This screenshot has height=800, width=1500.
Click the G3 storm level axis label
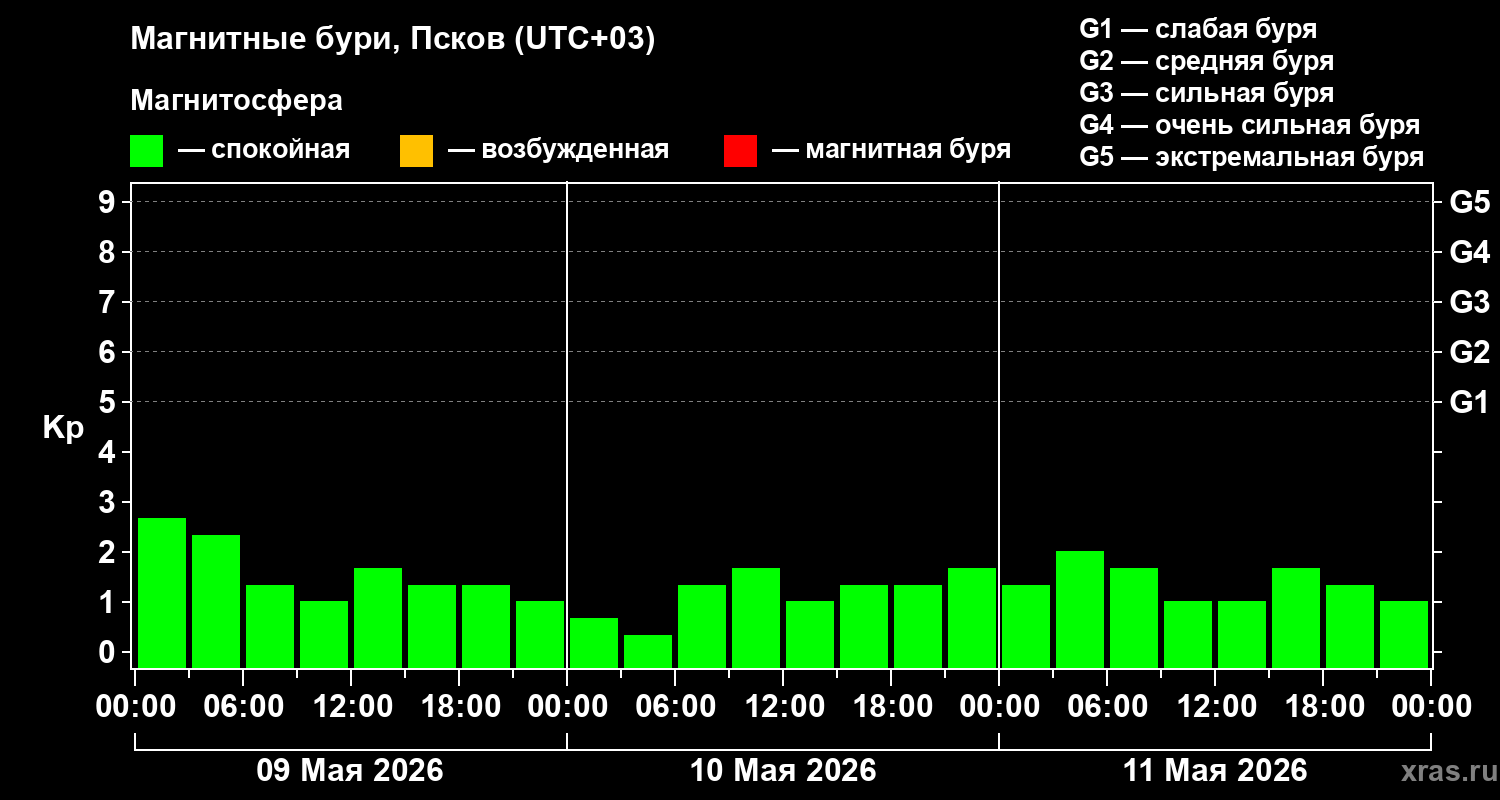coord(1469,302)
